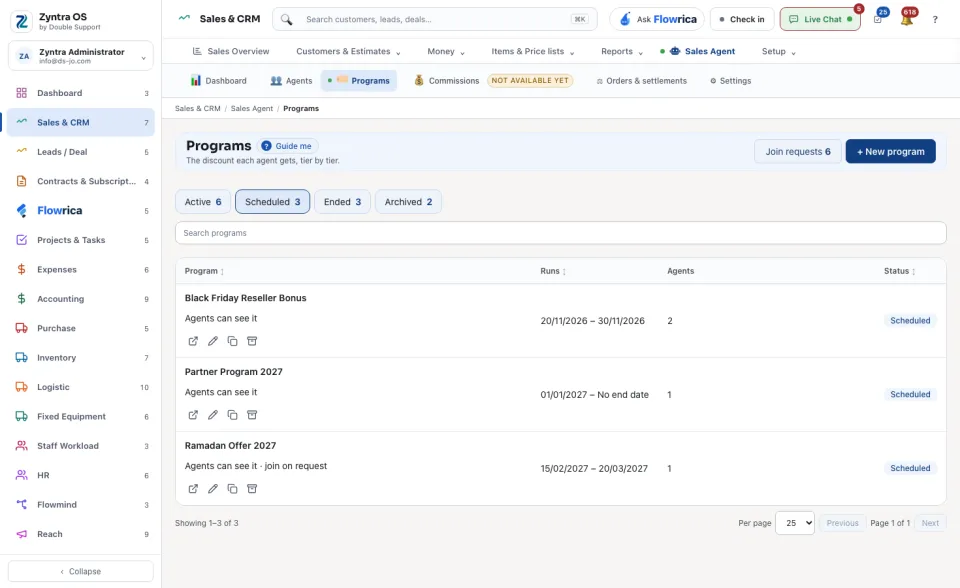This screenshot has width=960, height=588.
Task: Change the Per page selector from 25
Action: (795, 523)
